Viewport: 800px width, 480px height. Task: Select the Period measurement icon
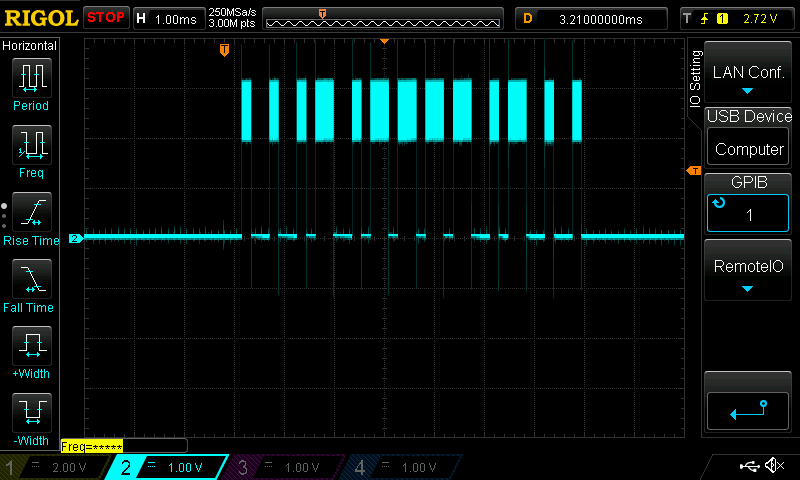pos(30,77)
